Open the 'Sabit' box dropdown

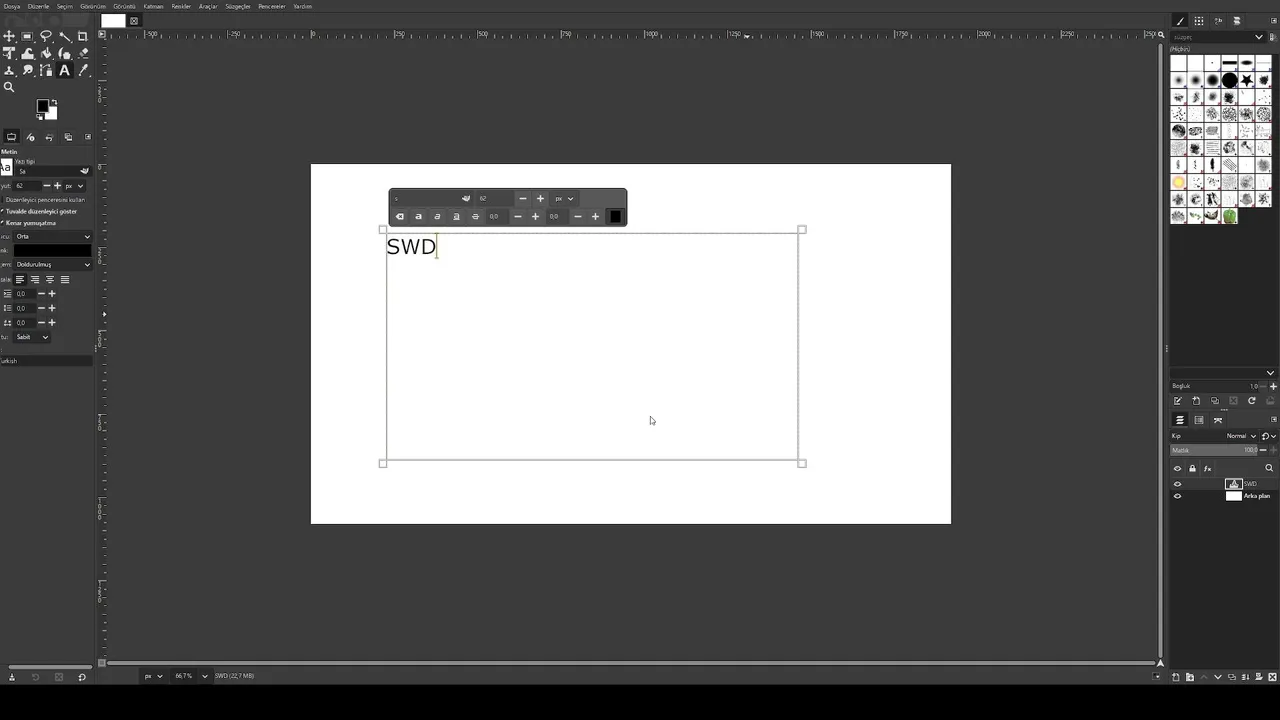[x=32, y=337]
